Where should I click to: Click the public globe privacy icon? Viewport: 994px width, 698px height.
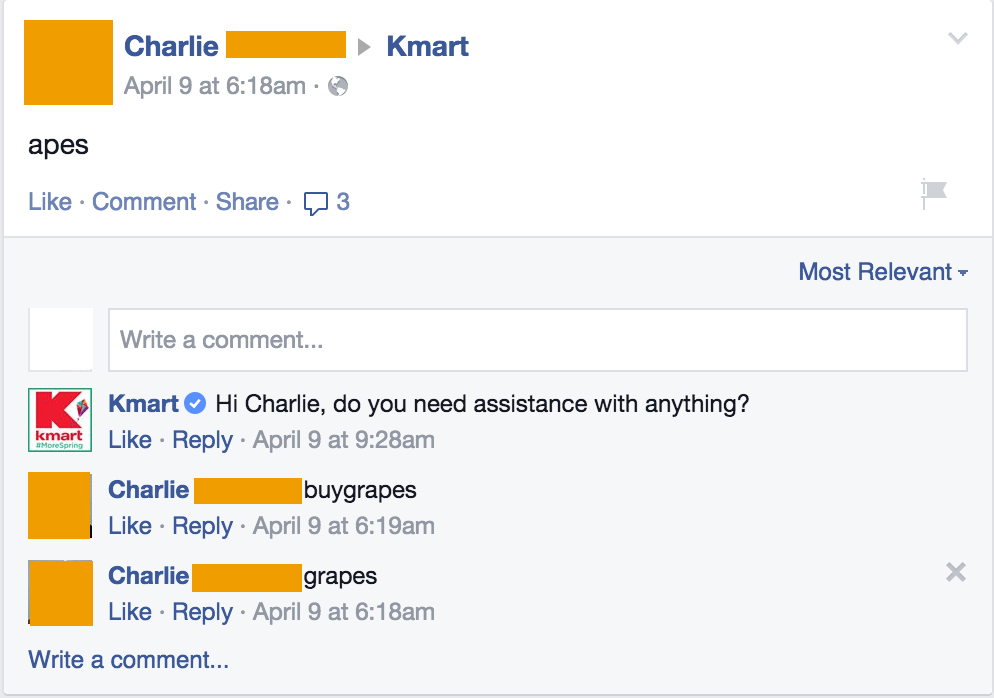click(x=338, y=86)
